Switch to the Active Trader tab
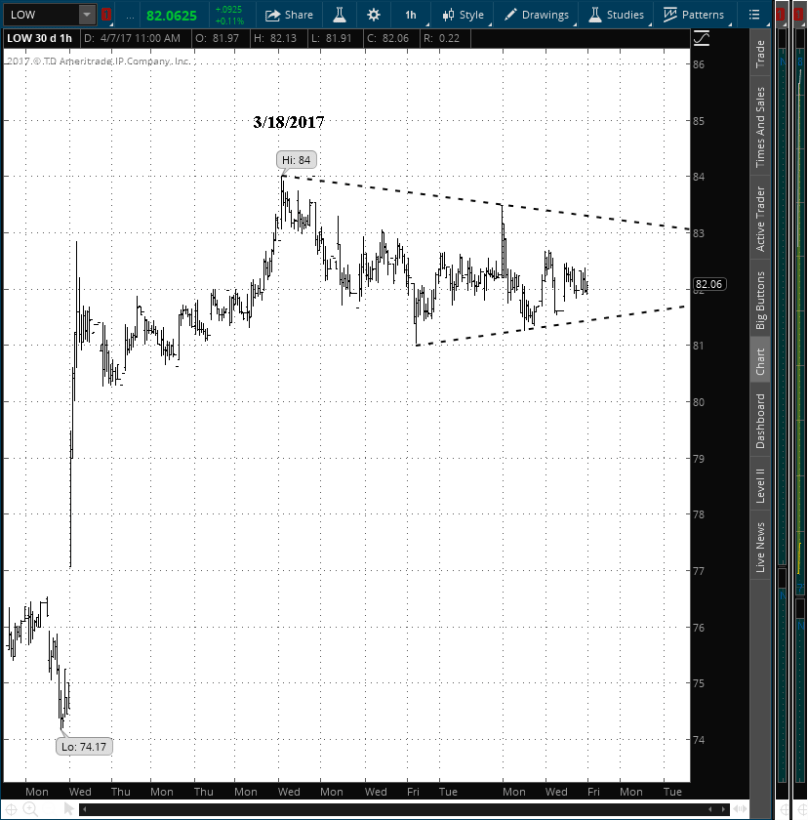Screen dimensions: 808x820 coord(760,220)
